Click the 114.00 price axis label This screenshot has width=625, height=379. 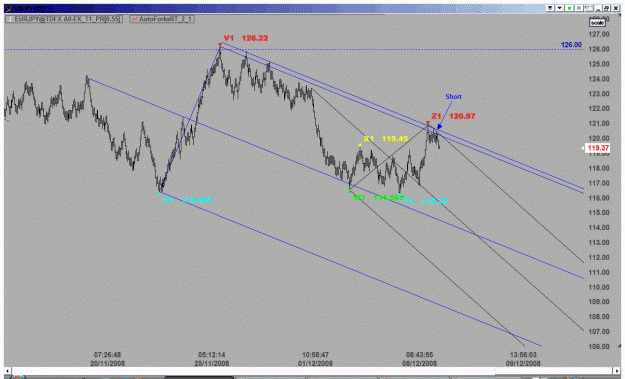pyautogui.click(x=599, y=228)
